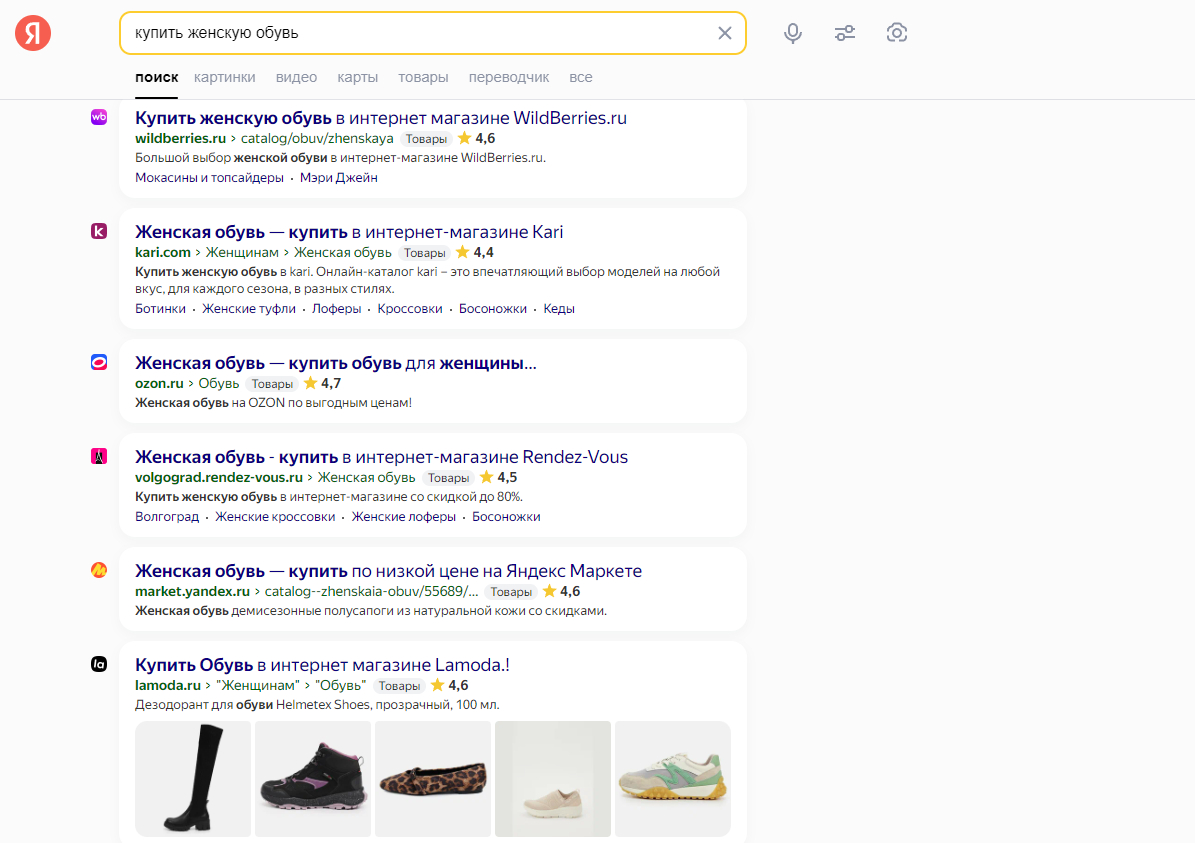
Task: Follow the Босоножки sitelink under Rendez-Vous
Action: point(506,517)
